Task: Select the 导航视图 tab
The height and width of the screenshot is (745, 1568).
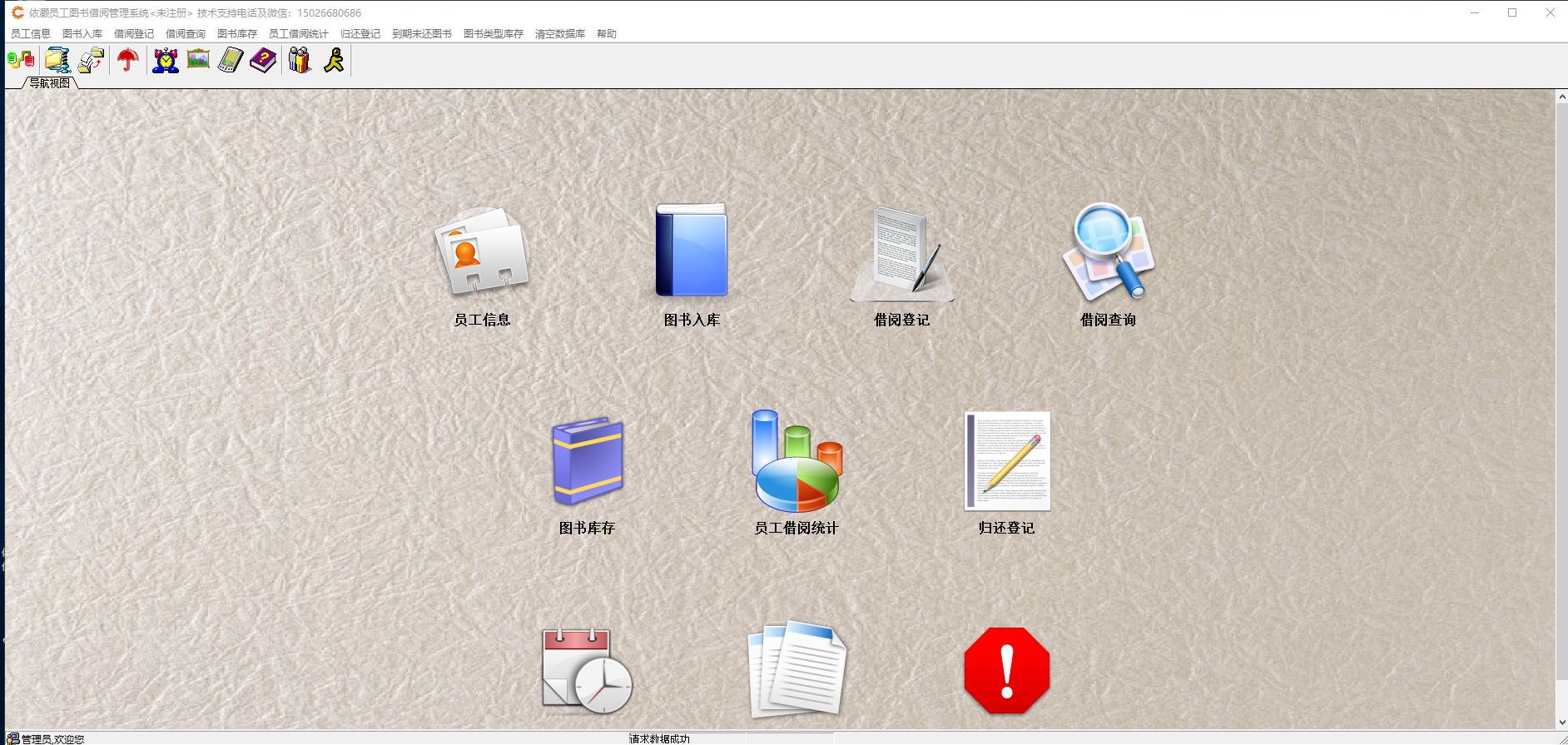Action: pyautogui.click(x=50, y=83)
